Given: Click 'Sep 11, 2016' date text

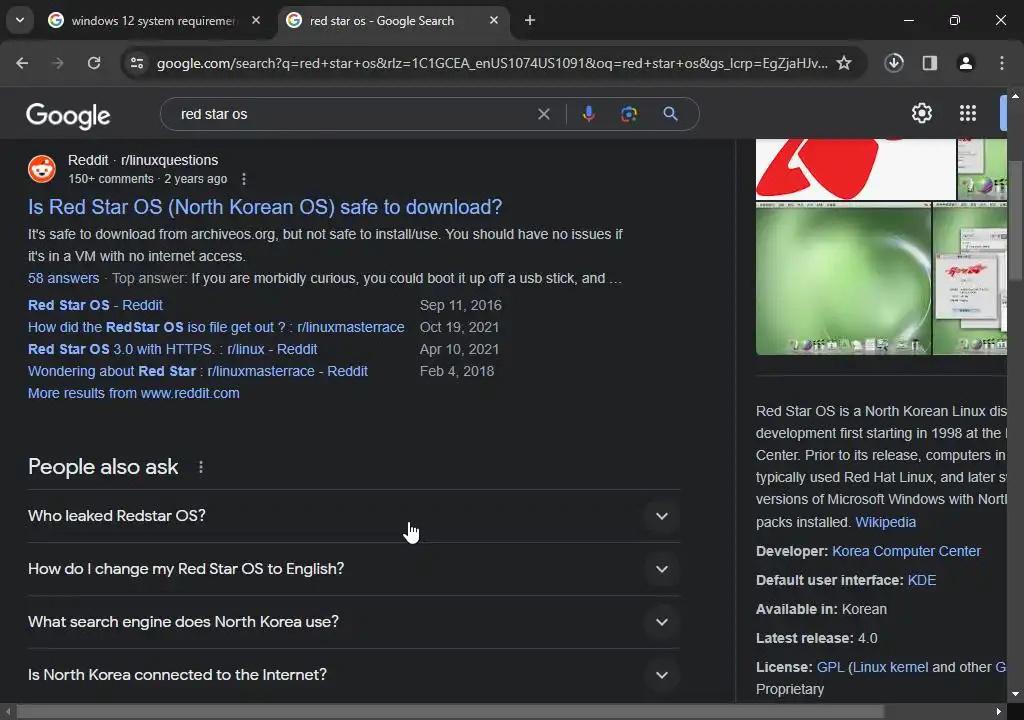Looking at the screenshot, I should tap(460, 305).
